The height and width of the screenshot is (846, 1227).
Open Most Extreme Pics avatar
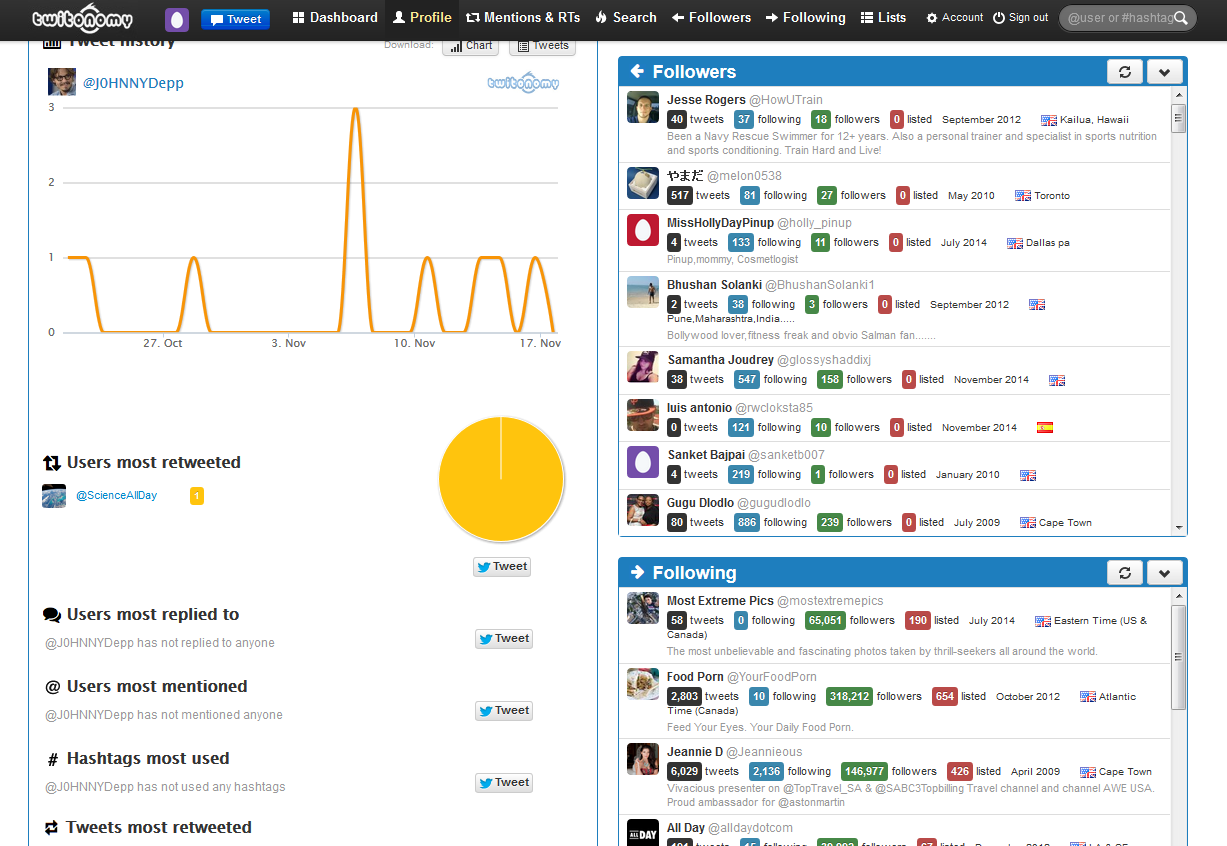point(643,608)
